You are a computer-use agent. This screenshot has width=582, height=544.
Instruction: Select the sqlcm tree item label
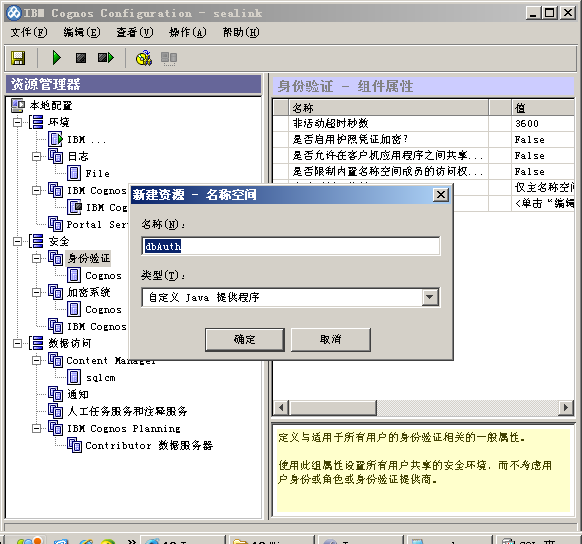(101, 378)
